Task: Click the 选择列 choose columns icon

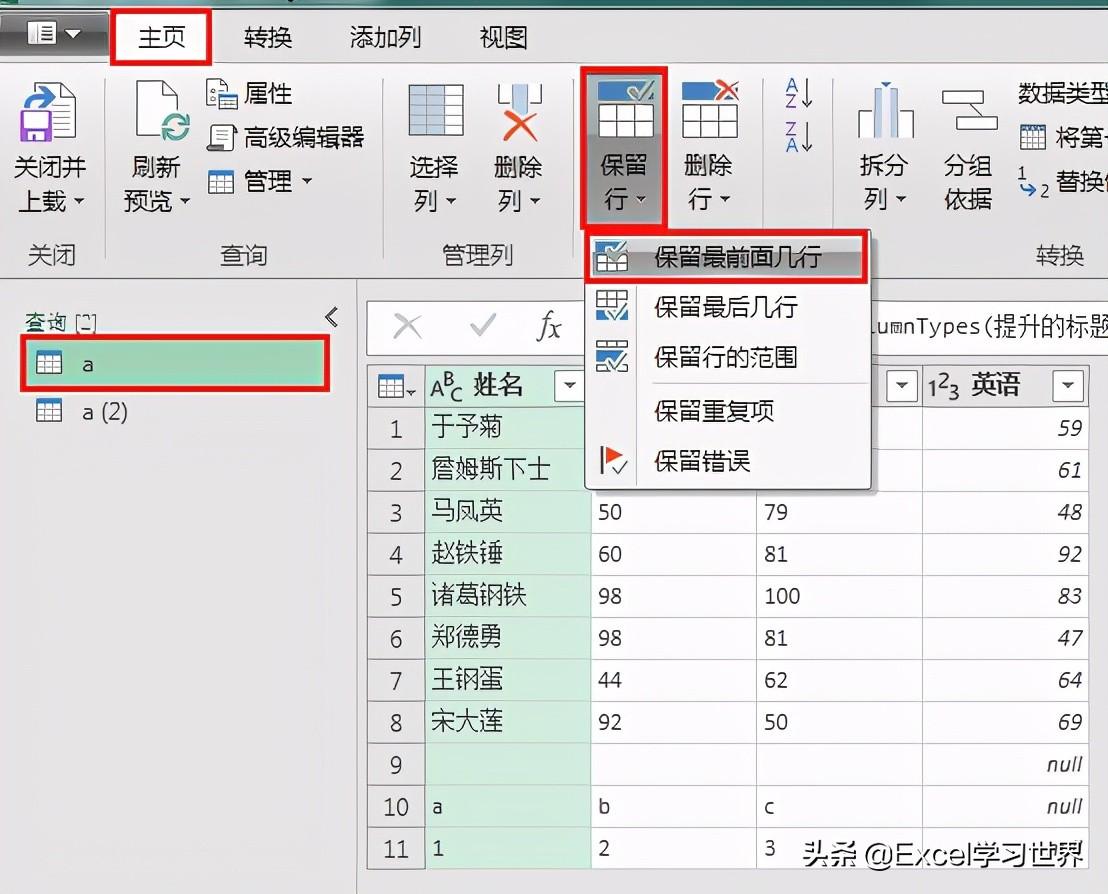Action: [435, 112]
